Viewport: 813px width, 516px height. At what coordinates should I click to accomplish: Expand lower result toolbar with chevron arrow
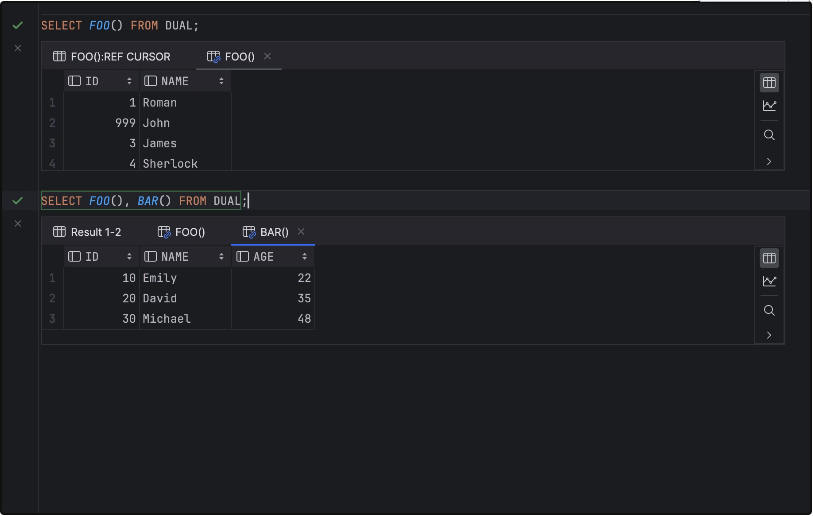point(769,335)
